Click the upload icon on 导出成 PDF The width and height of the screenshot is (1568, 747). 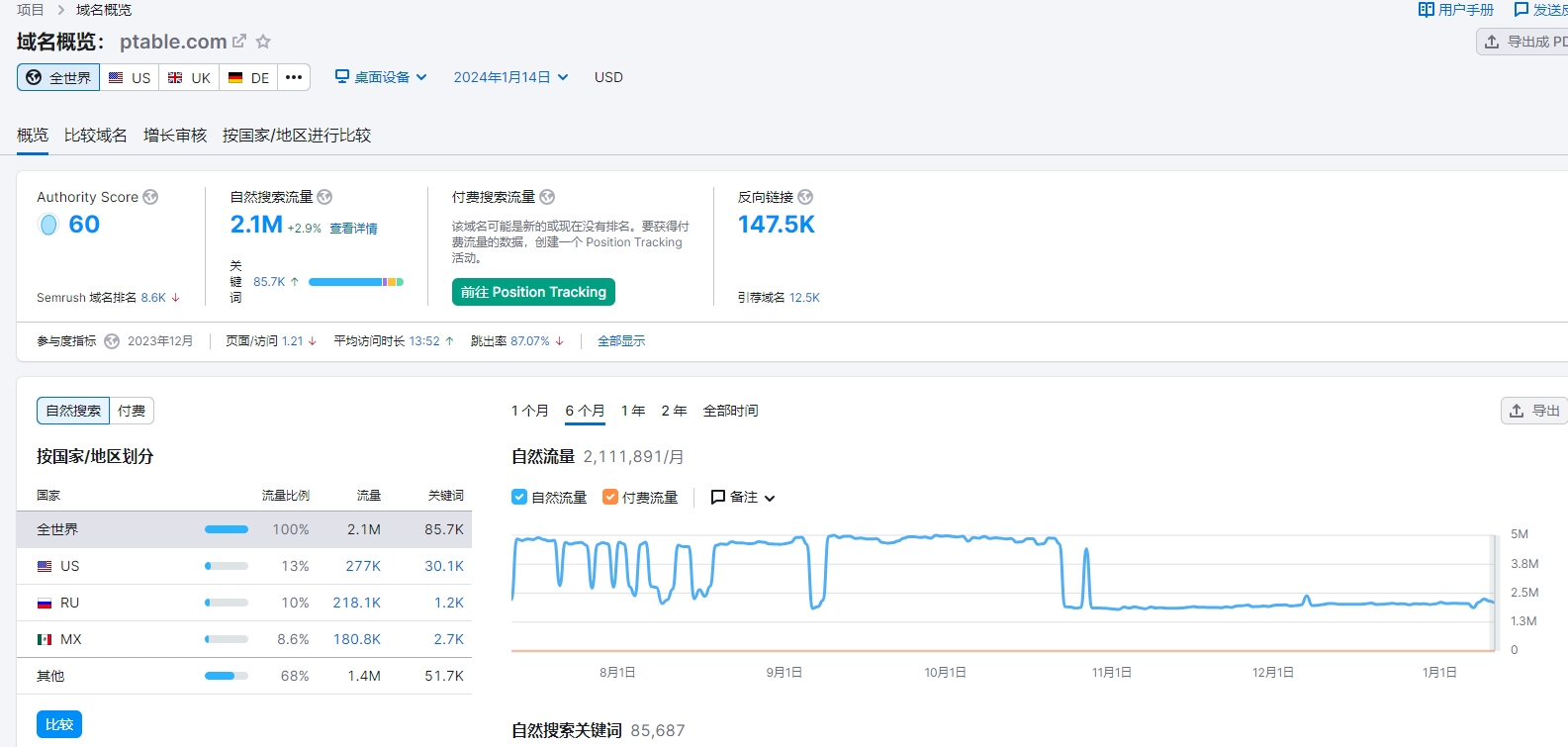pos(1492,42)
